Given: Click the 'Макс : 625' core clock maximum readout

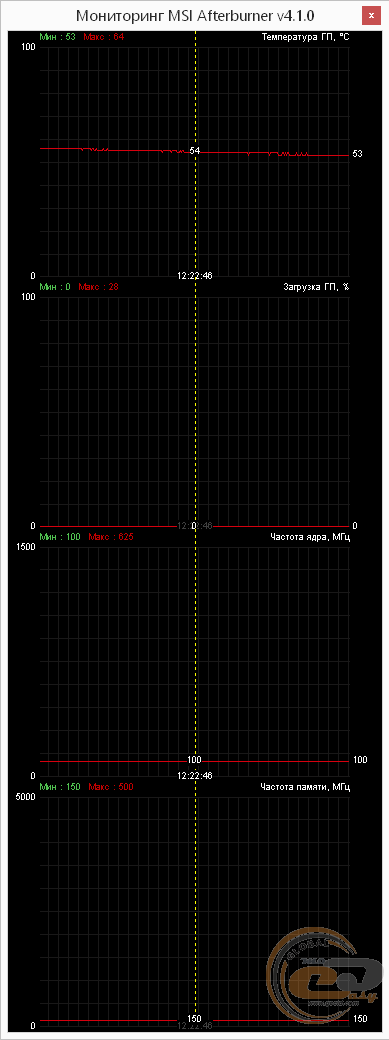Looking at the screenshot, I should click(111, 537).
